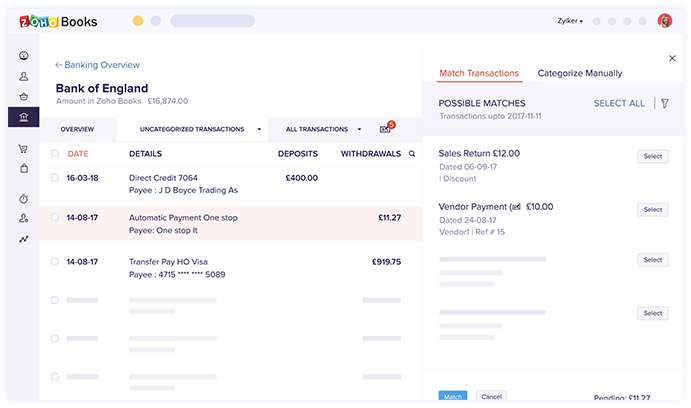691x408 pixels.
Task: Click the yellow circle in top bar
Action: click(x=138, y=21)
